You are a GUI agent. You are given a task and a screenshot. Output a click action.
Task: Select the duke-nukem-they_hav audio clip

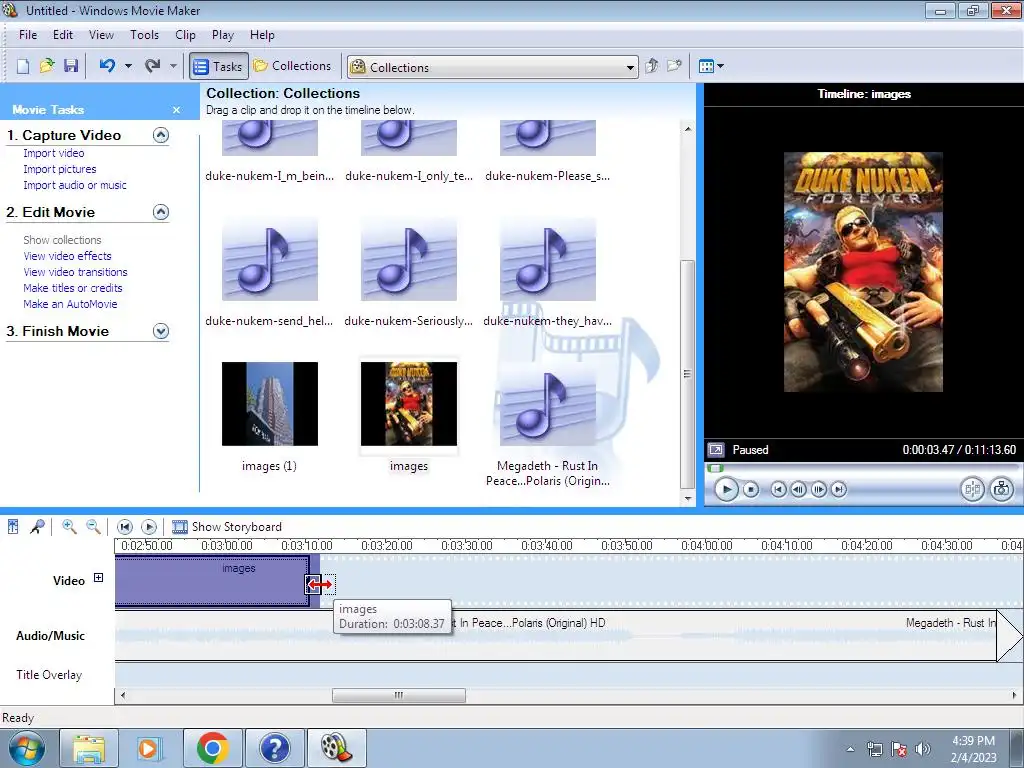click(548, 259)
